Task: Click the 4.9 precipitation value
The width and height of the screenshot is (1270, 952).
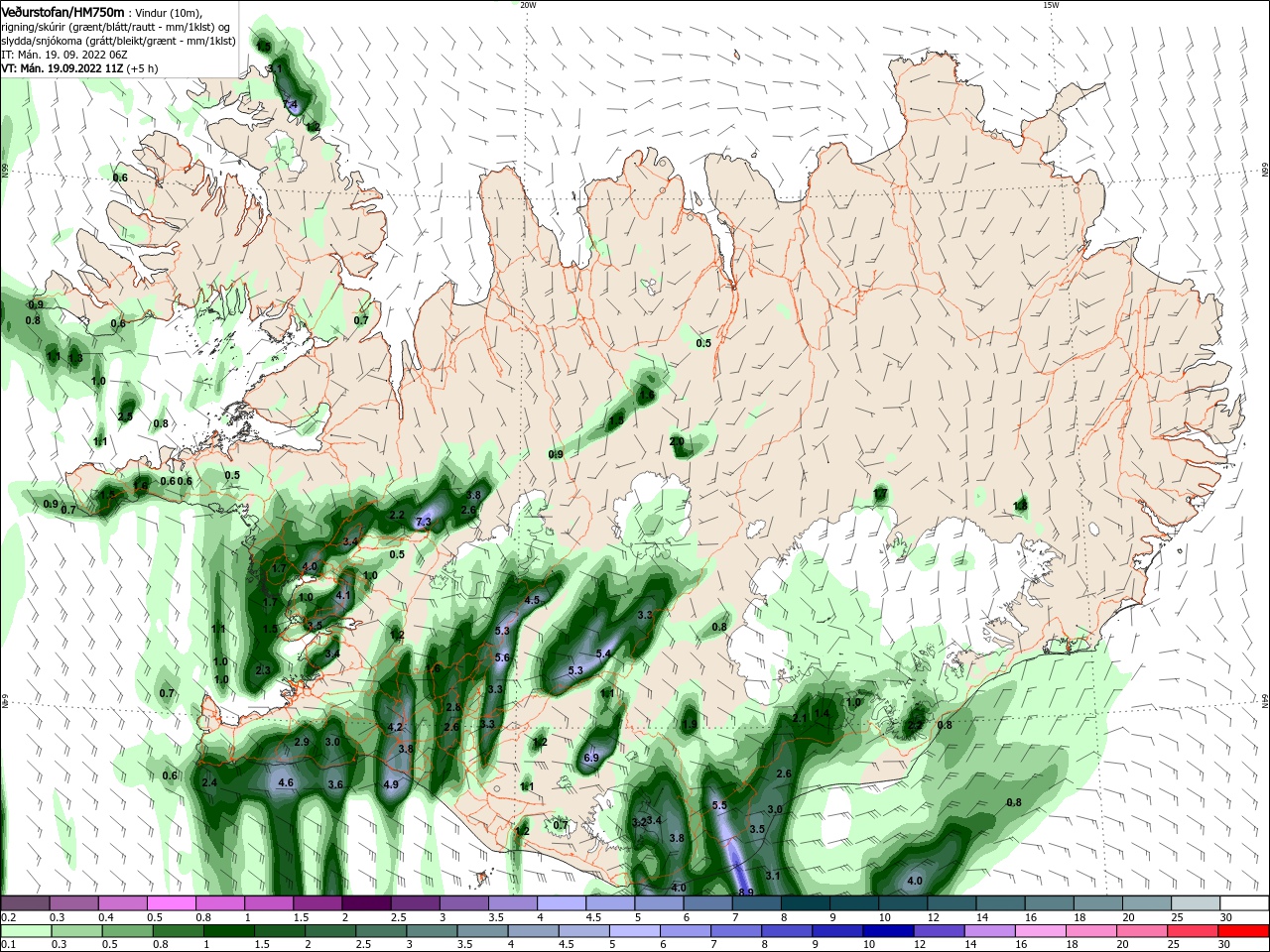Action: [390, 784]
